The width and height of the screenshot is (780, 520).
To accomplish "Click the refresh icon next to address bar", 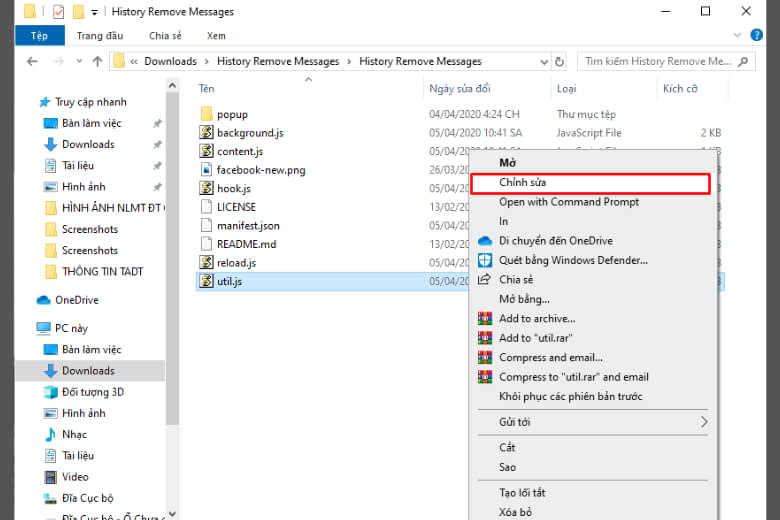I will click(558, 61).
